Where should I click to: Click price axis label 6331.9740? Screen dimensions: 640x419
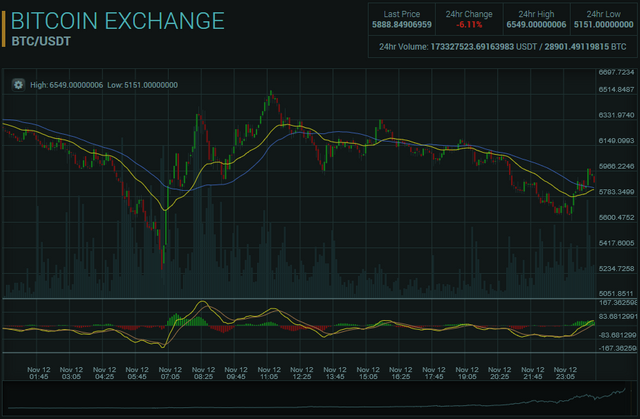(x=616, y=115)
